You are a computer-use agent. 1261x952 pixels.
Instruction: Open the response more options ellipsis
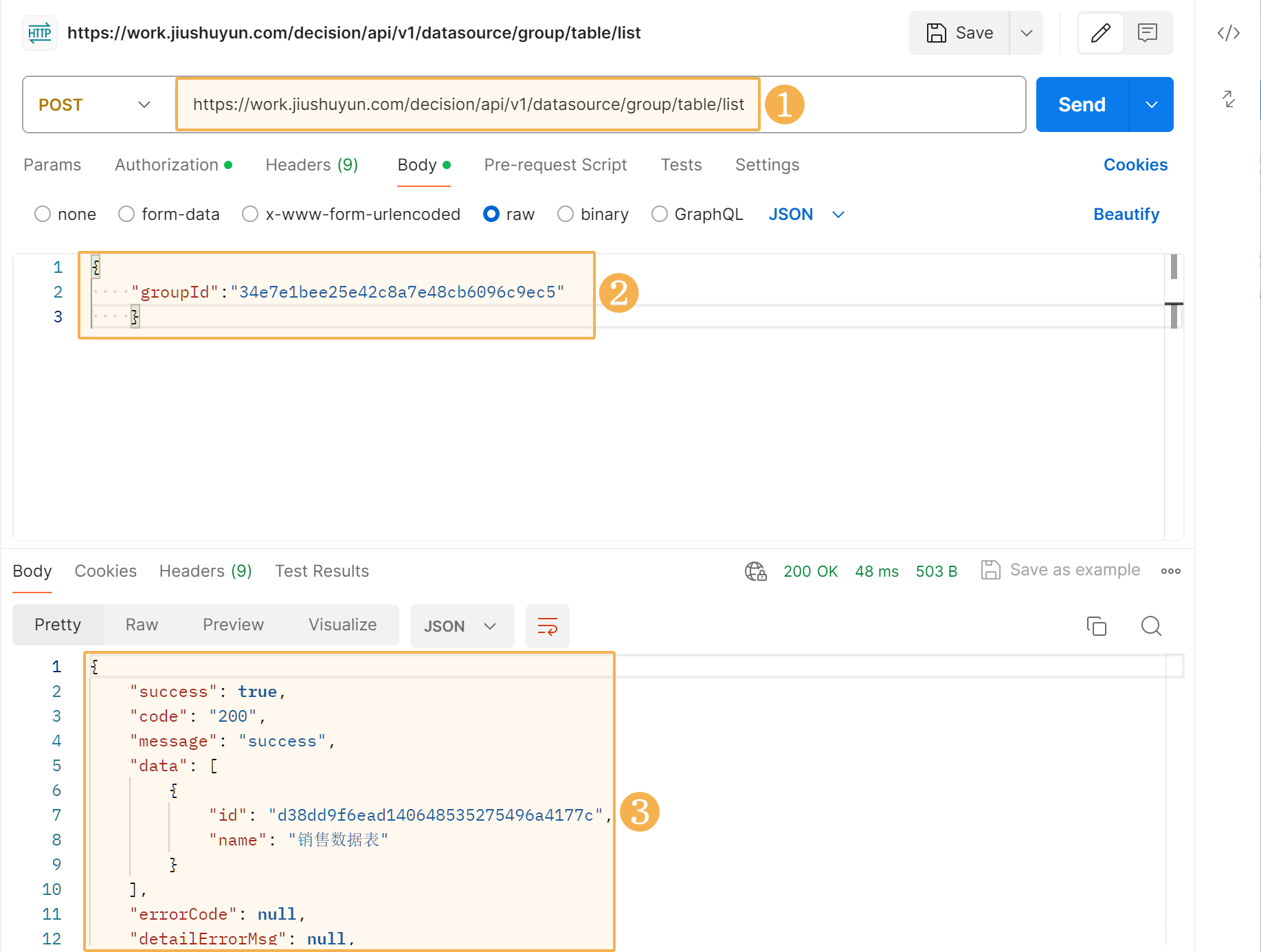pyautogui.click(x=1170, y=571)
